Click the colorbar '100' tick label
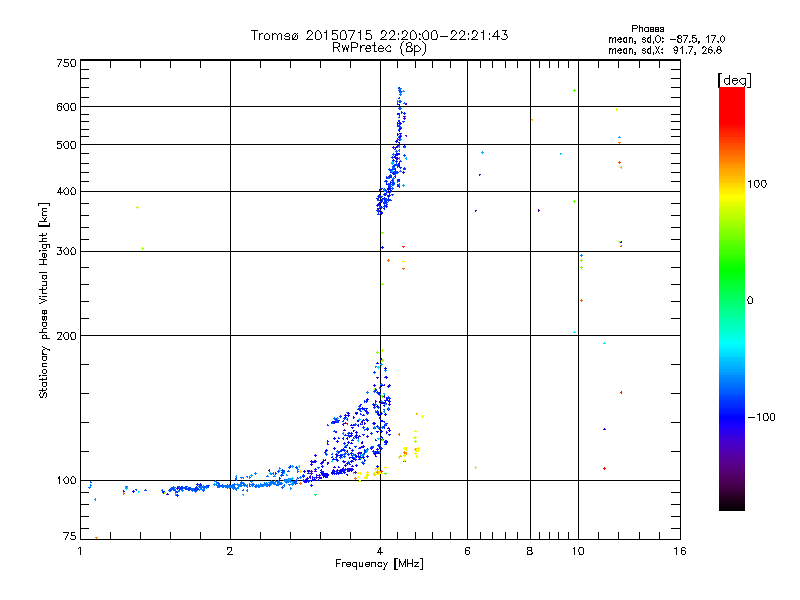Screen dimensions: 800x600 pyautogui.click(x=757, y=184)
